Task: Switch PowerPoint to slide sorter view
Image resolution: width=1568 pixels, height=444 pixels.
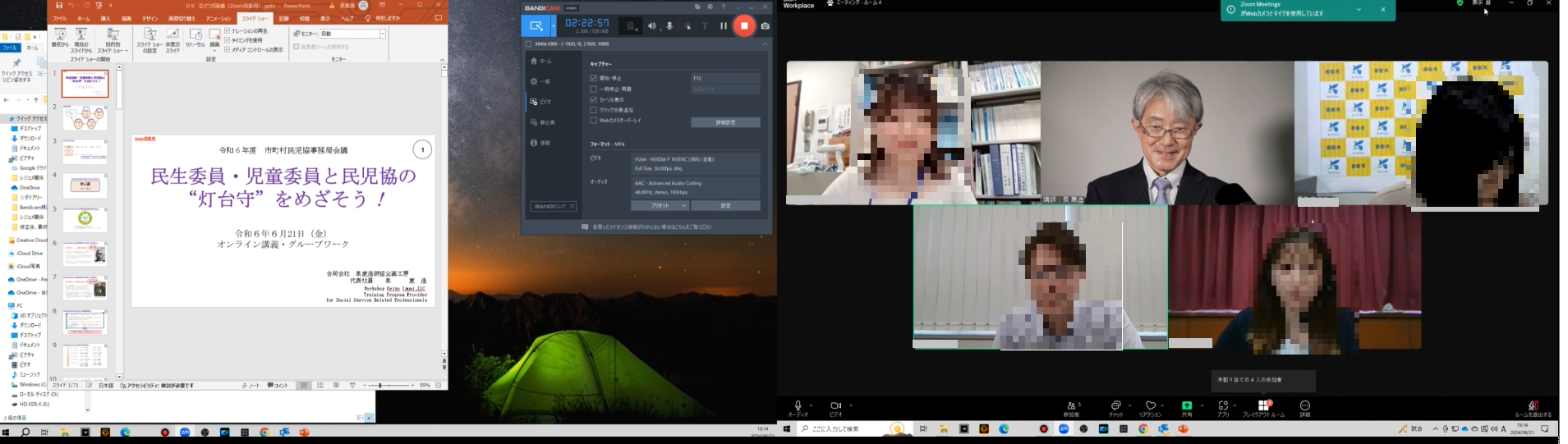Action: [320, 385]
